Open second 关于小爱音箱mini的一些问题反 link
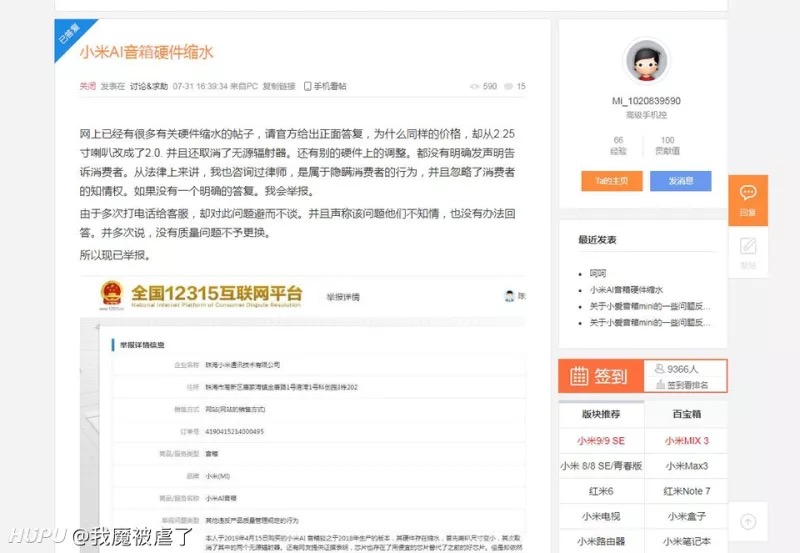 pyautogui.click(x=650, y=322)
